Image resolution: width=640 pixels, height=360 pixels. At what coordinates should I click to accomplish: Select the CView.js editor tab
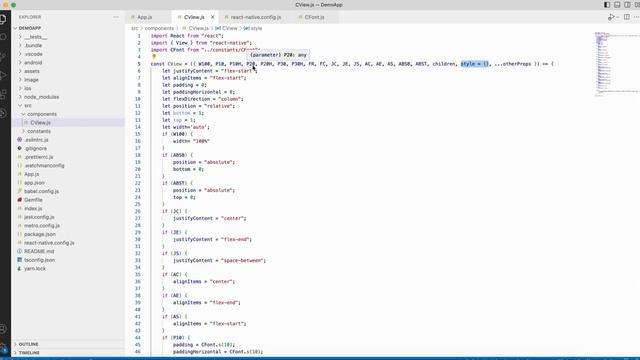tap(194, 17)
